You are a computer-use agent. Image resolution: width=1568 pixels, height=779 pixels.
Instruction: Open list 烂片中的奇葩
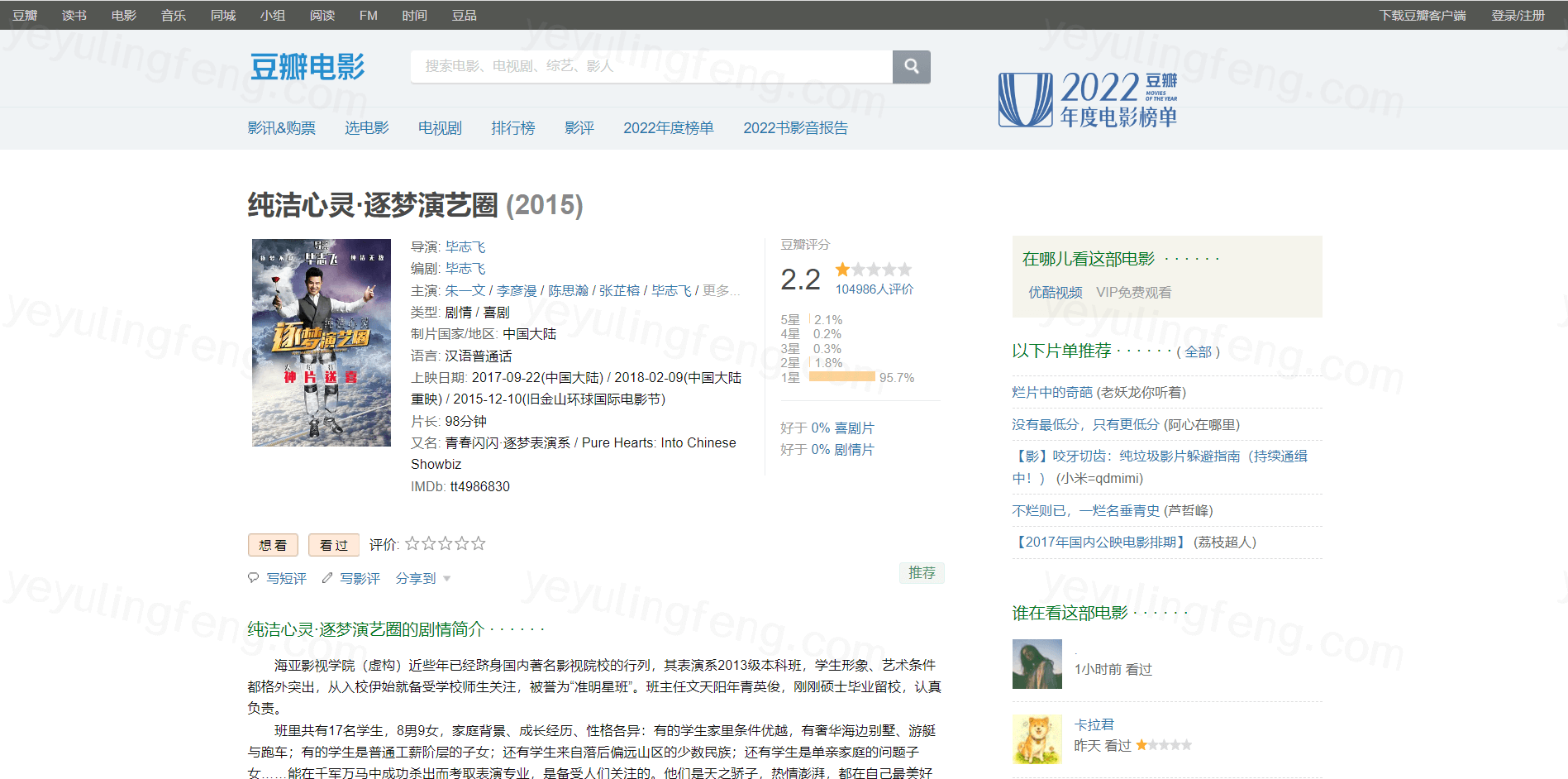(x=1052, y=392)
